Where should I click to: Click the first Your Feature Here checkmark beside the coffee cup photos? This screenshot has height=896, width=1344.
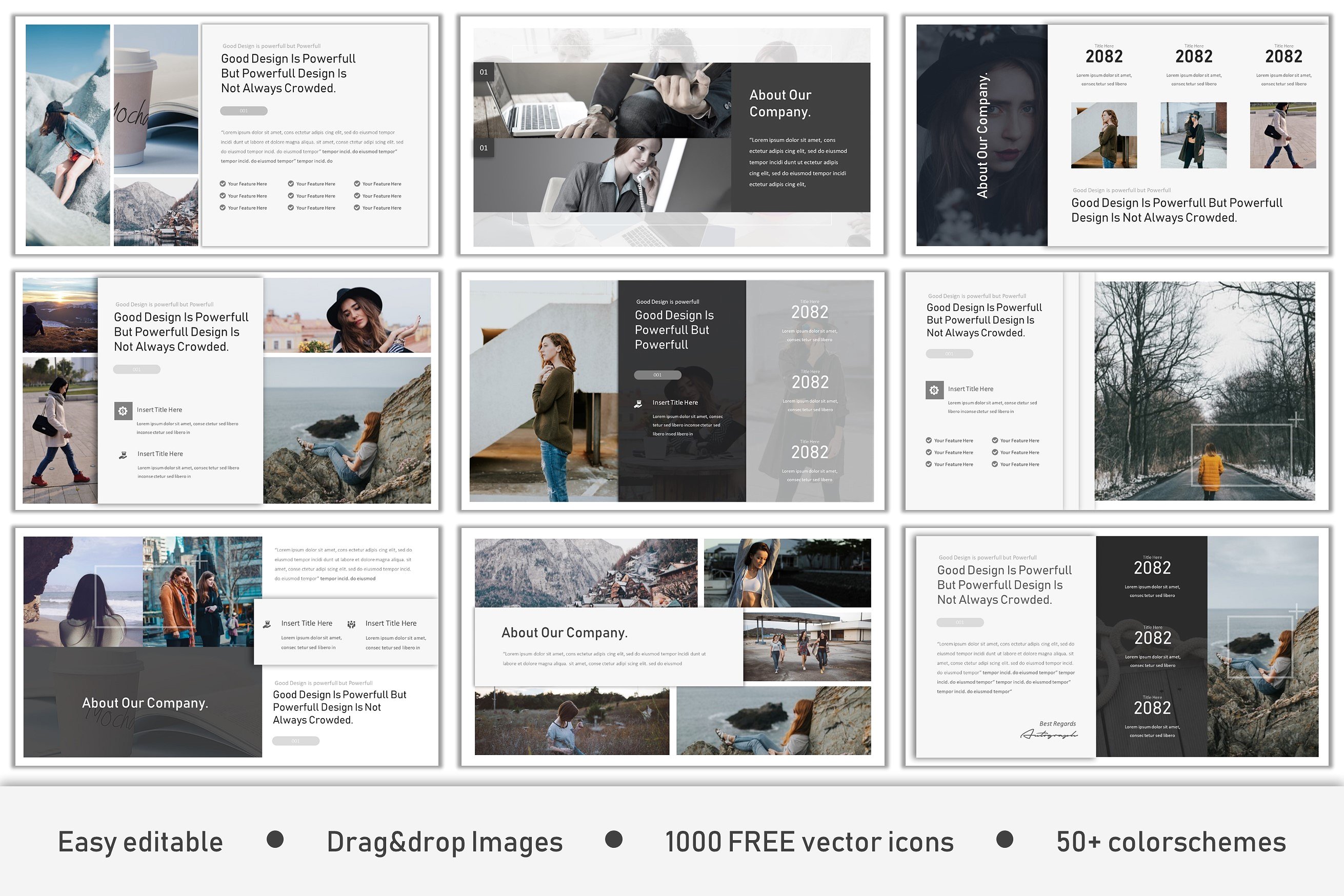click(223, 184)
